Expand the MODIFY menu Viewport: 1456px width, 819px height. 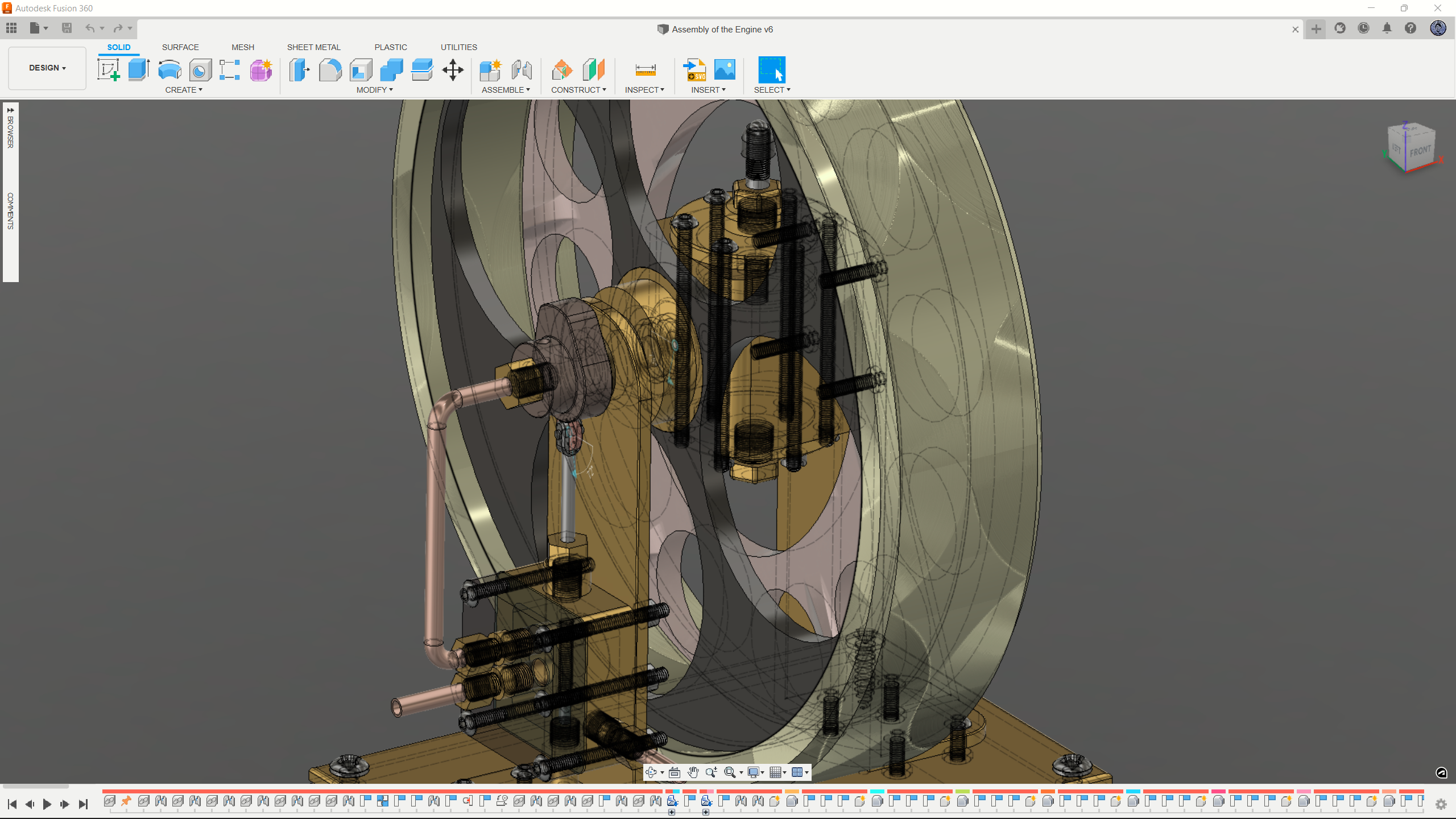coord(374,90)
